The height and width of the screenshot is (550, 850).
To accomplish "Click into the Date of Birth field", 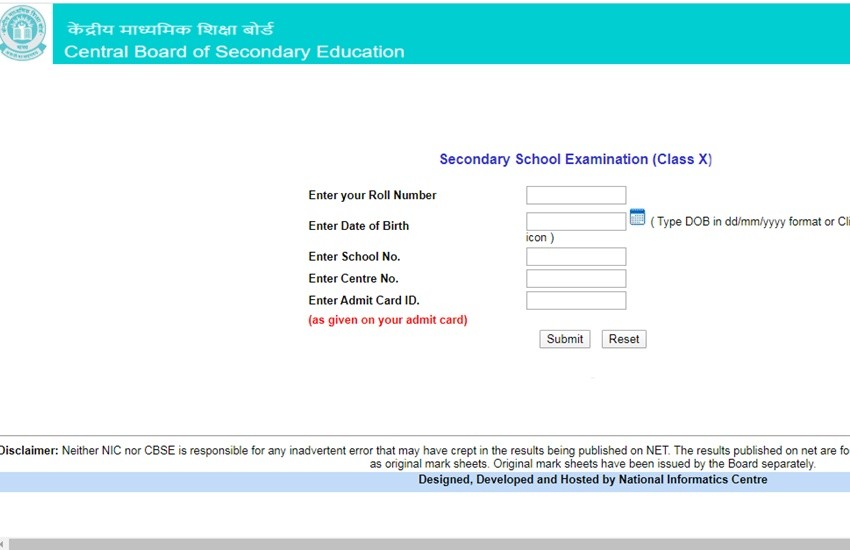I will pos(576,222).
